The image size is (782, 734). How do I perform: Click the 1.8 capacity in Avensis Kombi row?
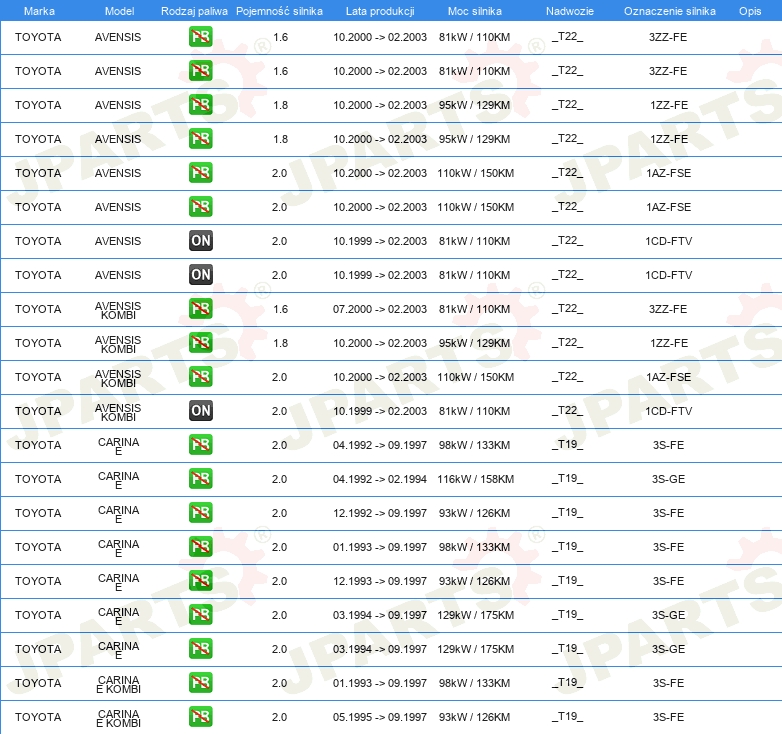pyautogui.click(x=280, y=343)
